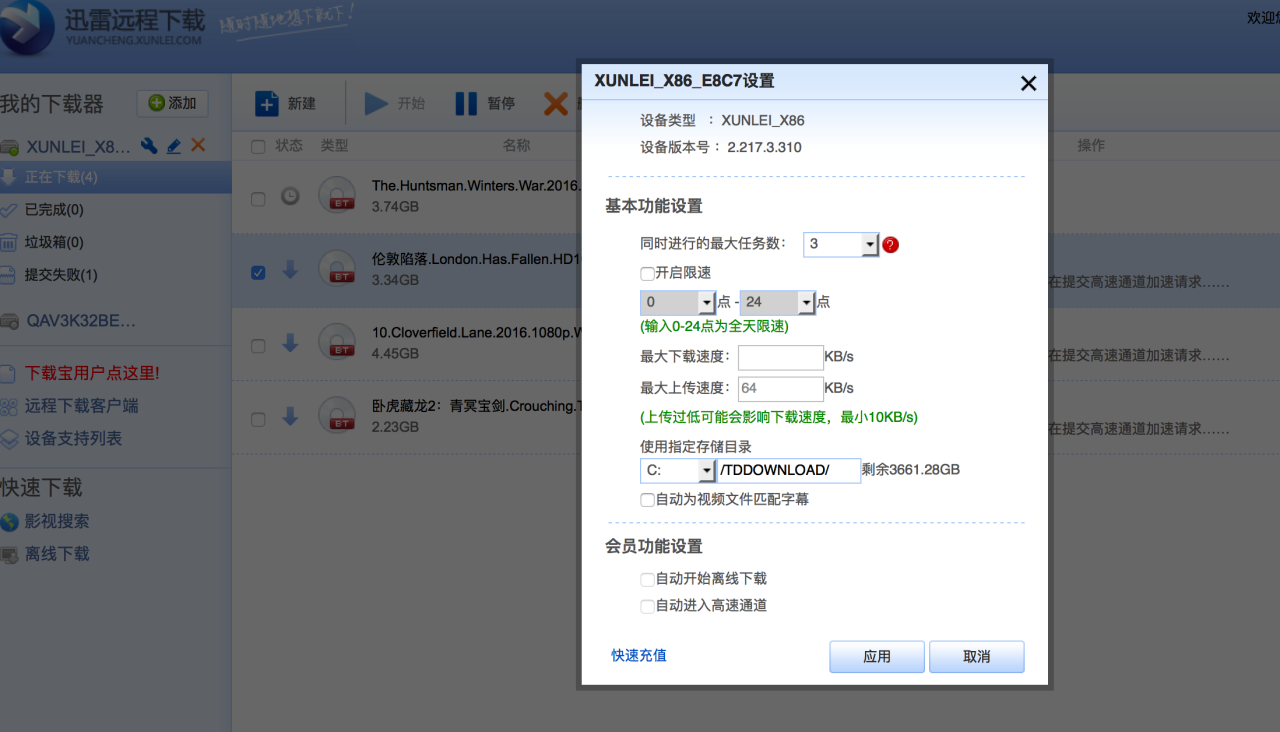
Task: Select 已完成(0) completed list
Action: pyautogui.click(x=54, y=210)
